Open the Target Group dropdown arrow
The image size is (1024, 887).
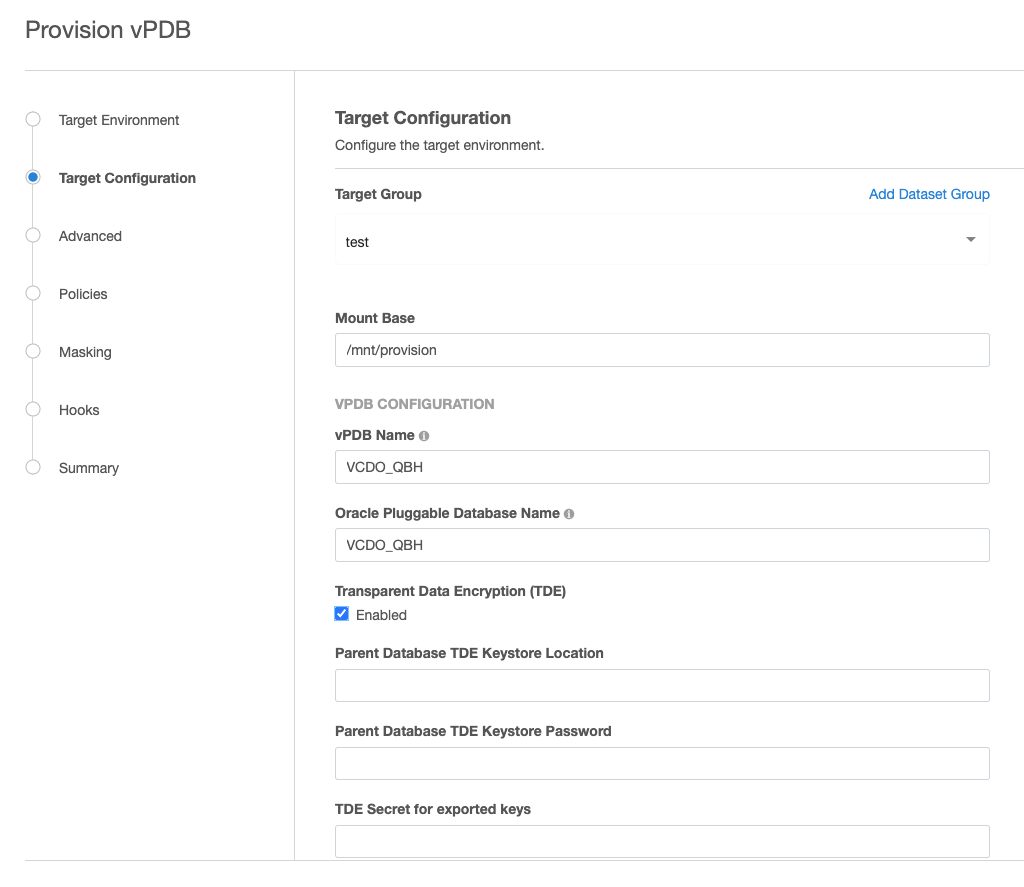(x=968, y=240)
